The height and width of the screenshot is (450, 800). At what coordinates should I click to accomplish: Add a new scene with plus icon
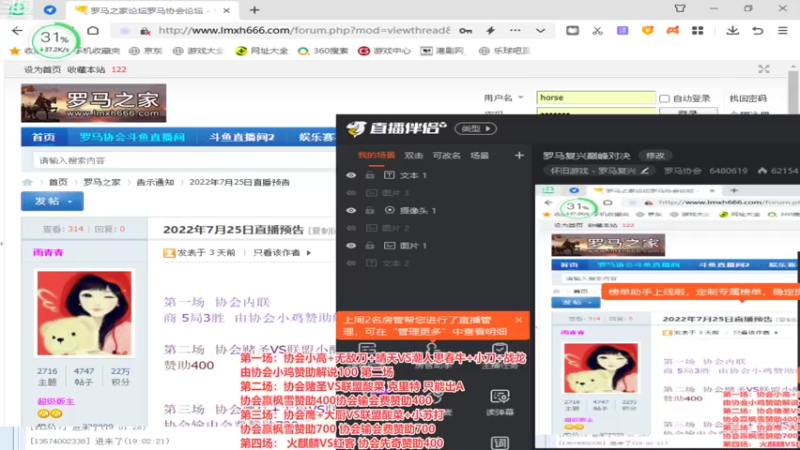coord(519,155)
